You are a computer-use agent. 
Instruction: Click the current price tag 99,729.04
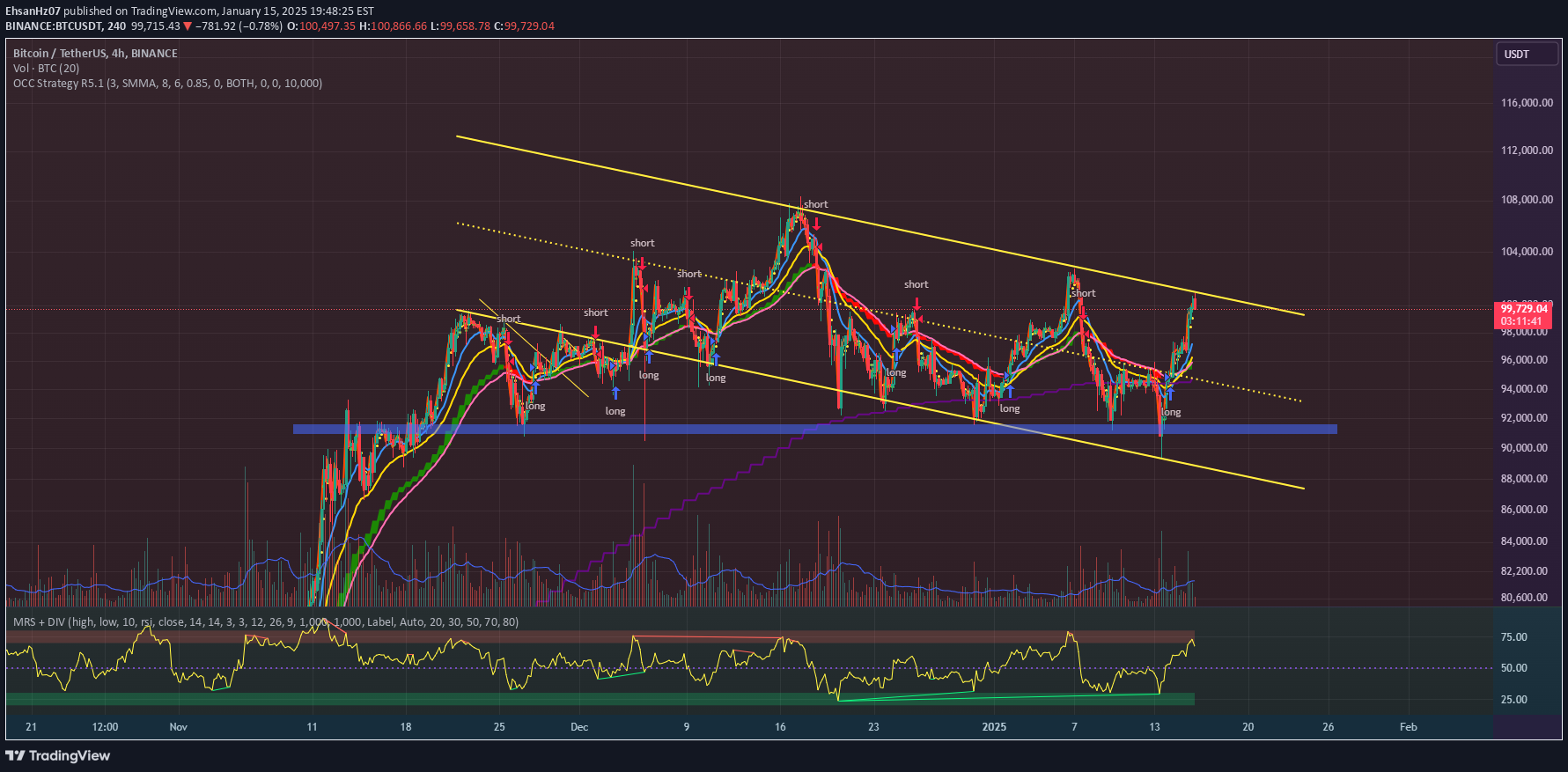pos(1524,309)
